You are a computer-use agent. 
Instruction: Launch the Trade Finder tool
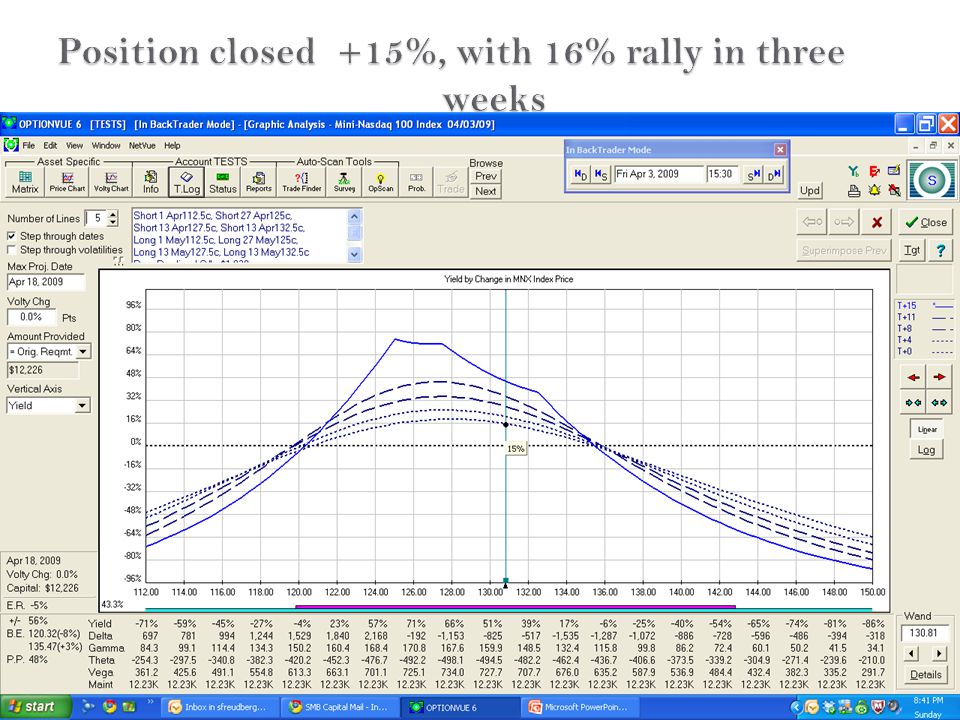click(x=301, y=182)
